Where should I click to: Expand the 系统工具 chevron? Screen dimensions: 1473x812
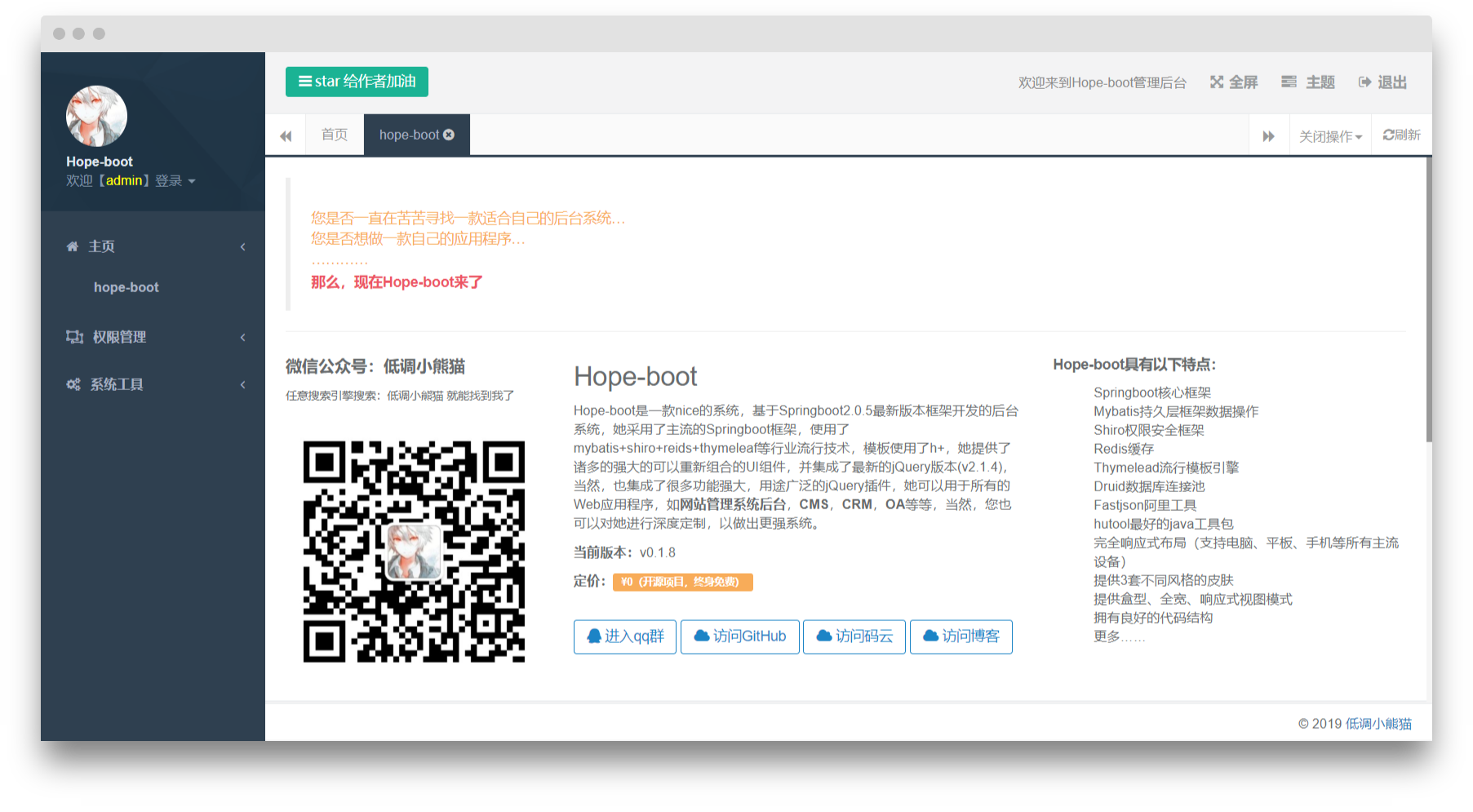click(242, 384)
